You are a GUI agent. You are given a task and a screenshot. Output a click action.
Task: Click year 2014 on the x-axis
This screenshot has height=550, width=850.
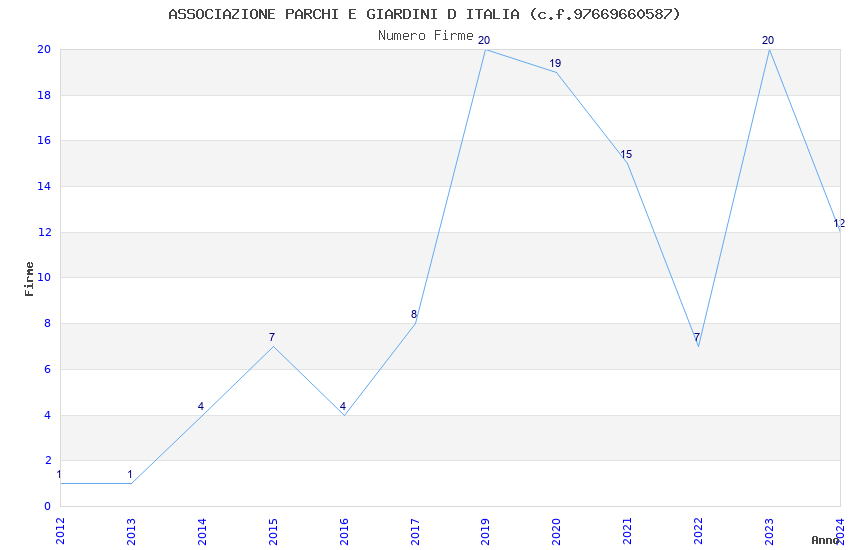tap(202, 531)
